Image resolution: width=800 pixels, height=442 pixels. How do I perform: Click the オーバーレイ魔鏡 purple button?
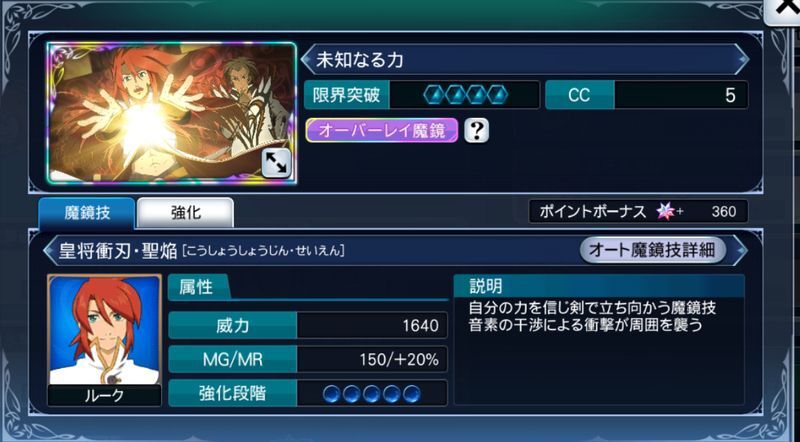[382, 131]
